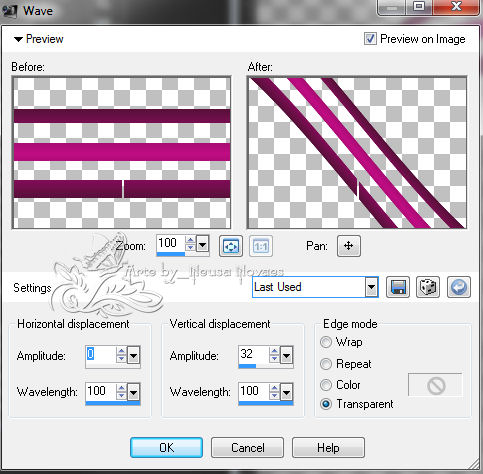Collapse the Preview section triangle
Image resolution: width=483 pixels, height=474 pixels.
(18, 39)
